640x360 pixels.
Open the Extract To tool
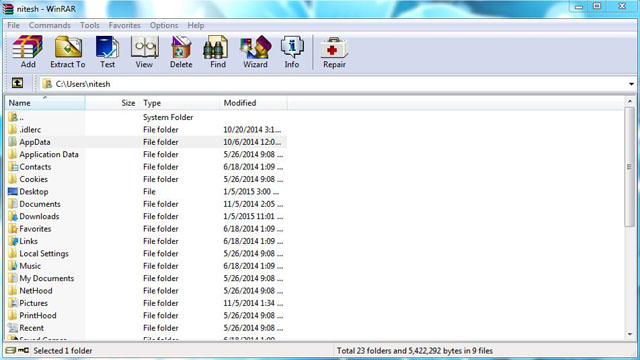68,52
